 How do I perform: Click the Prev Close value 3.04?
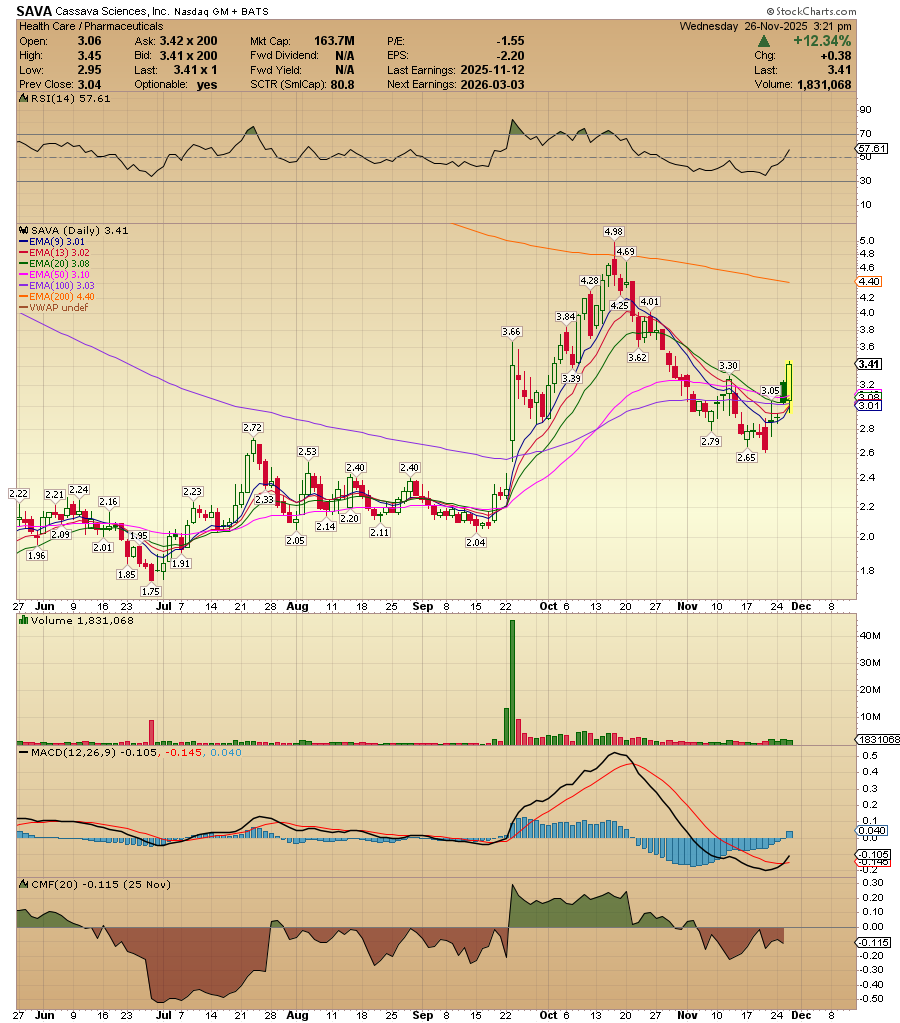point(89,85)
